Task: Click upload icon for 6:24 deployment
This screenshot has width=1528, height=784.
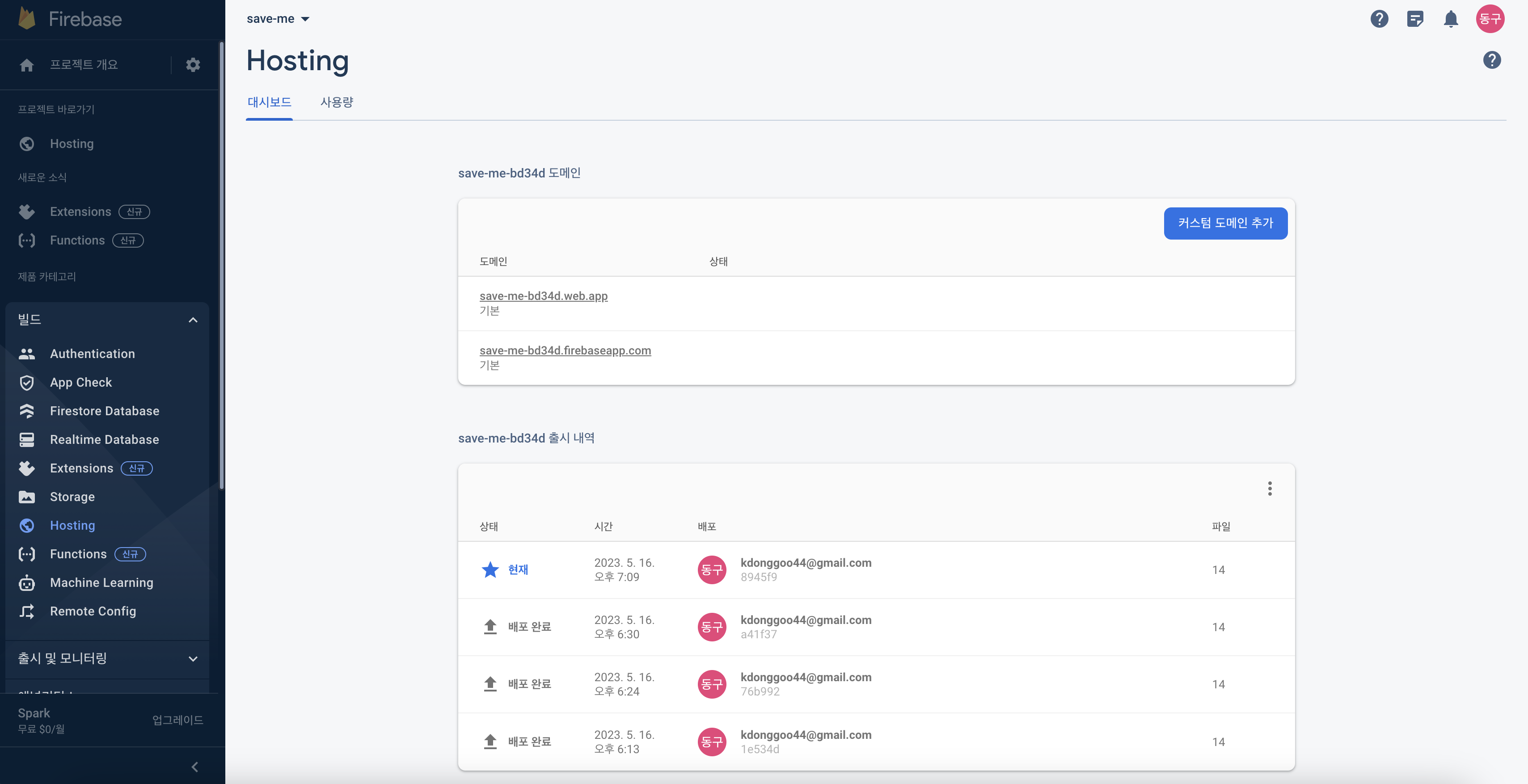Action: (490, 684)
